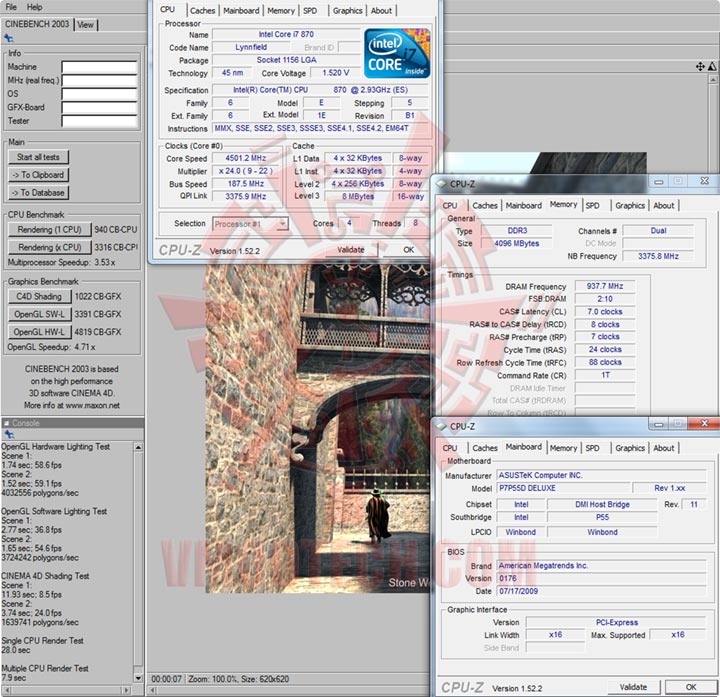Open the Mainboard tab in top CPU-Z window
Screen dimensions: 720x697
coord(241,11)
